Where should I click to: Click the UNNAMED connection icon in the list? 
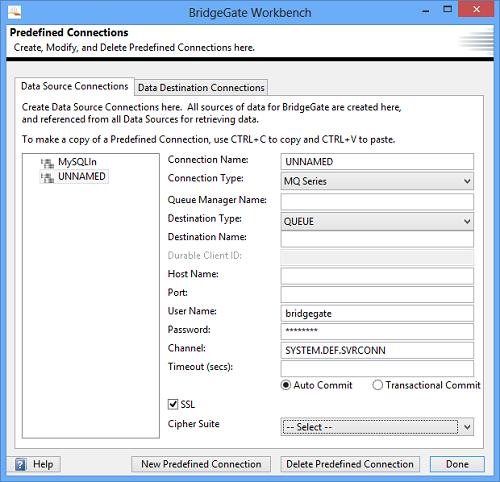pos(47,177)
